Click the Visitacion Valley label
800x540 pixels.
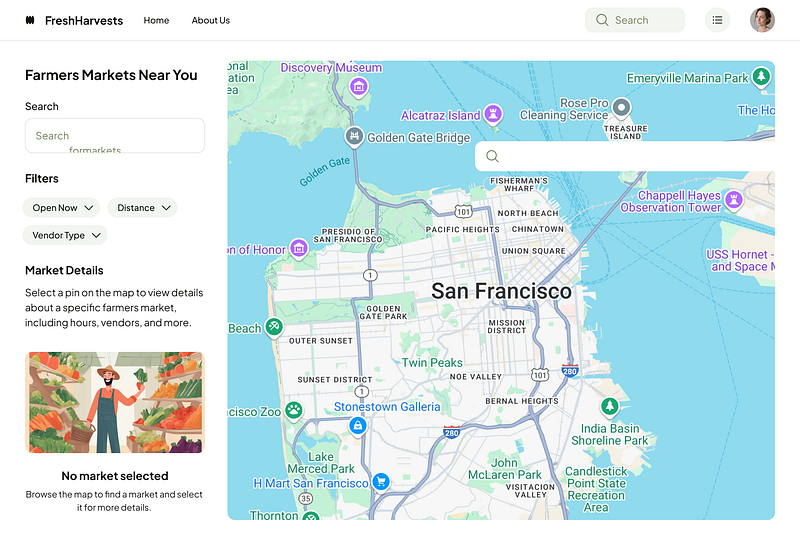coord(530,490)
